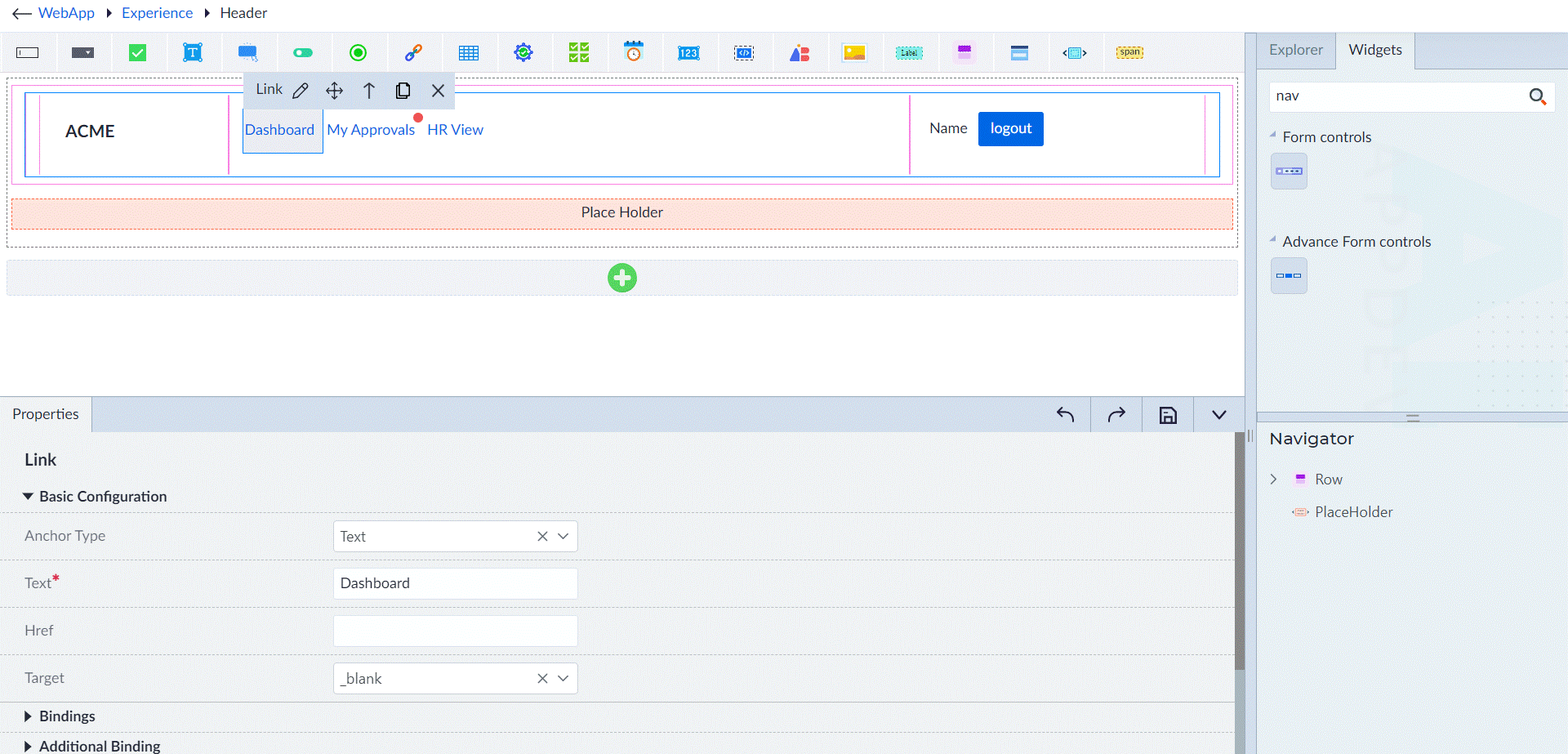Select the dropdown widget icon in toolbar

point(82,53)
